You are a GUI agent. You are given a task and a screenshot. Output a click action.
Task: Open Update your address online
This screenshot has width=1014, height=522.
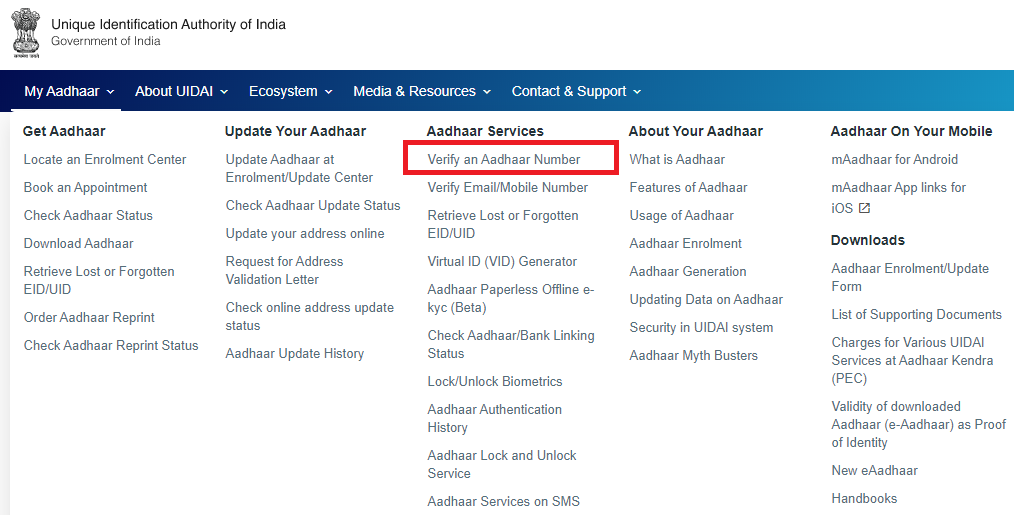(x=305, y=234)
